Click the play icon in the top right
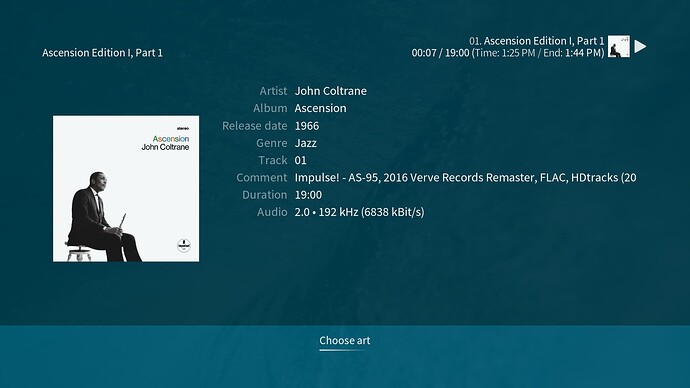This screenshot has width=690, height=388. pyautogui.click(x=640, y=47)
